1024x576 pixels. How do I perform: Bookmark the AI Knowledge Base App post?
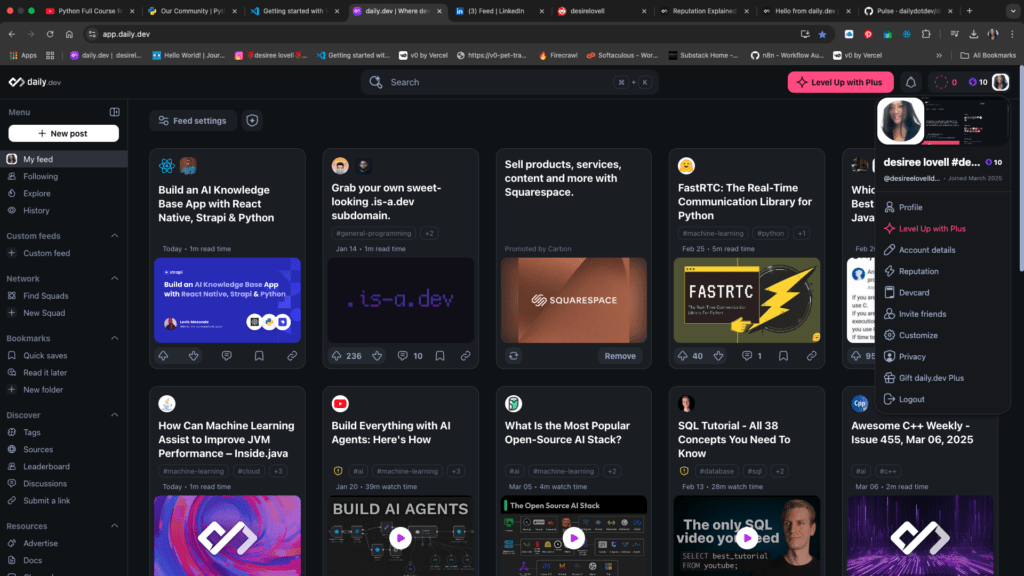click(x=259, y=356)
